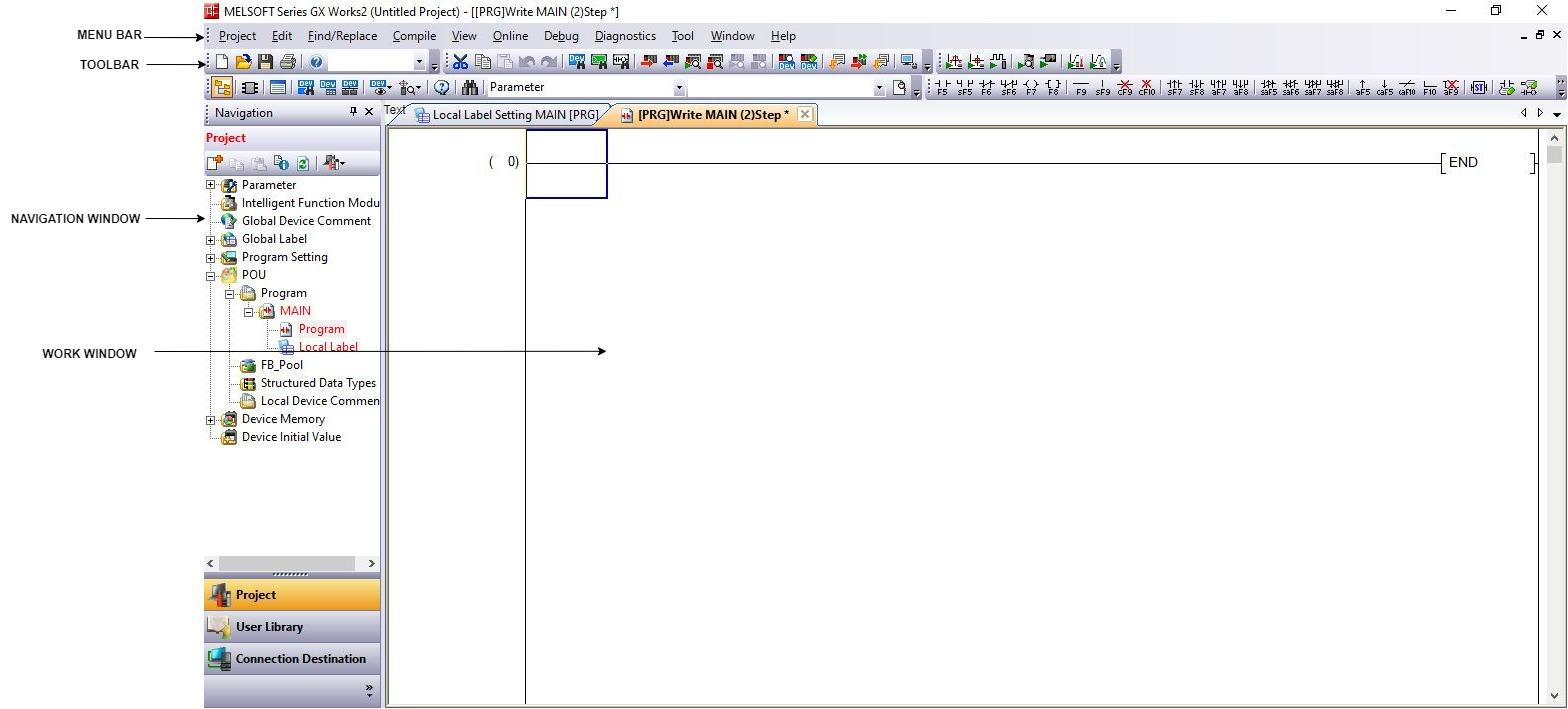Click the New project icon
1568x709 pixels.
coord(222,61)
